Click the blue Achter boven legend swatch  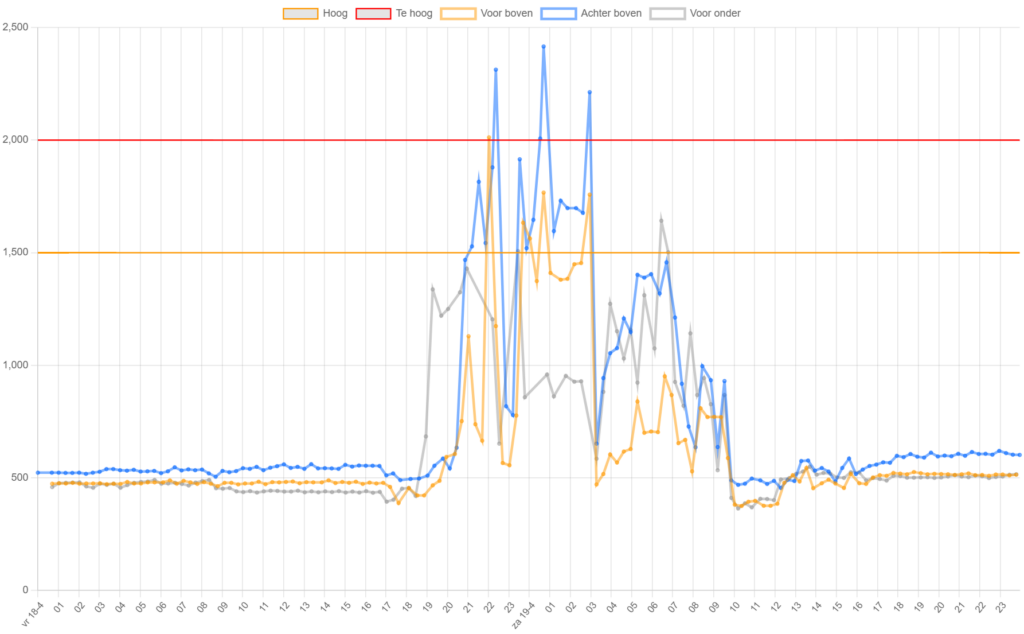pyautogui.click(x=557, y=14)
